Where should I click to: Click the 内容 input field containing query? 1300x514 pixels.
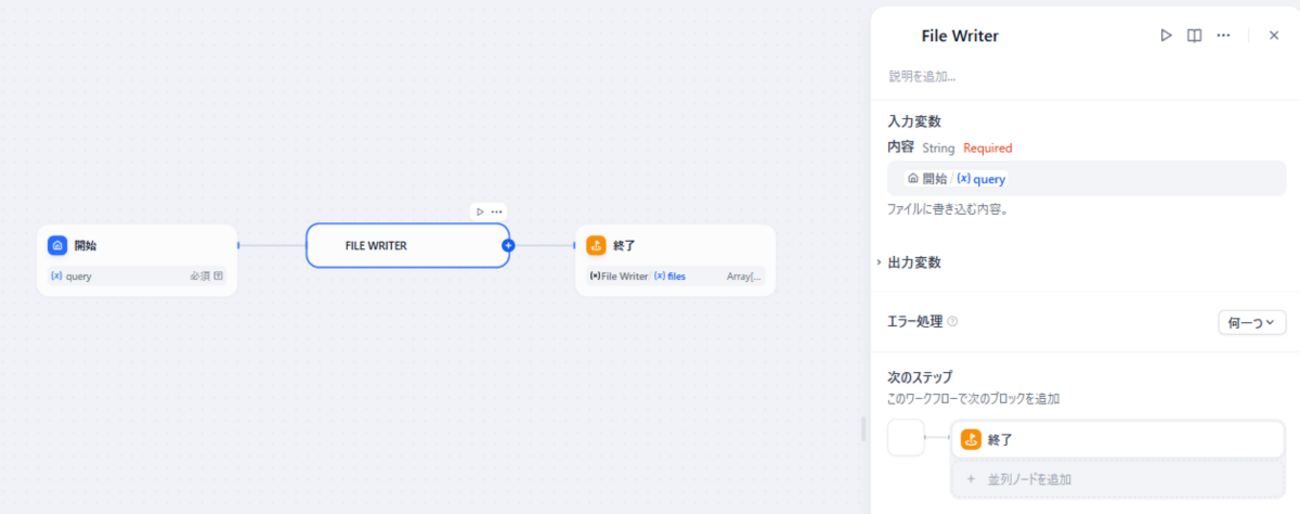point(1087,178)
